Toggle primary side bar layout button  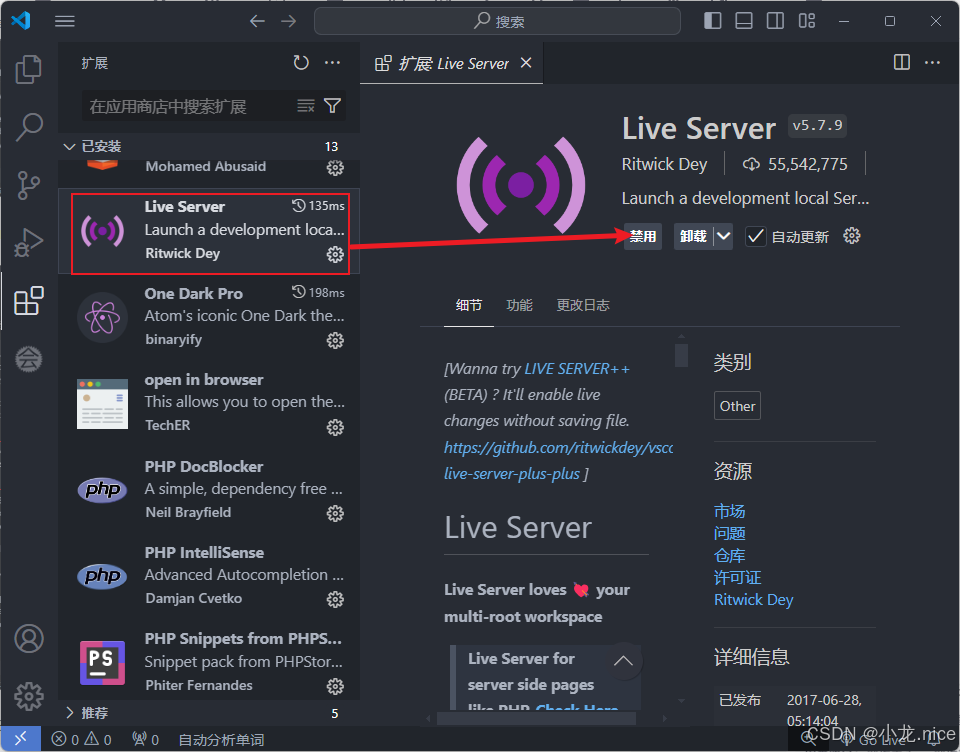[713, 21]
